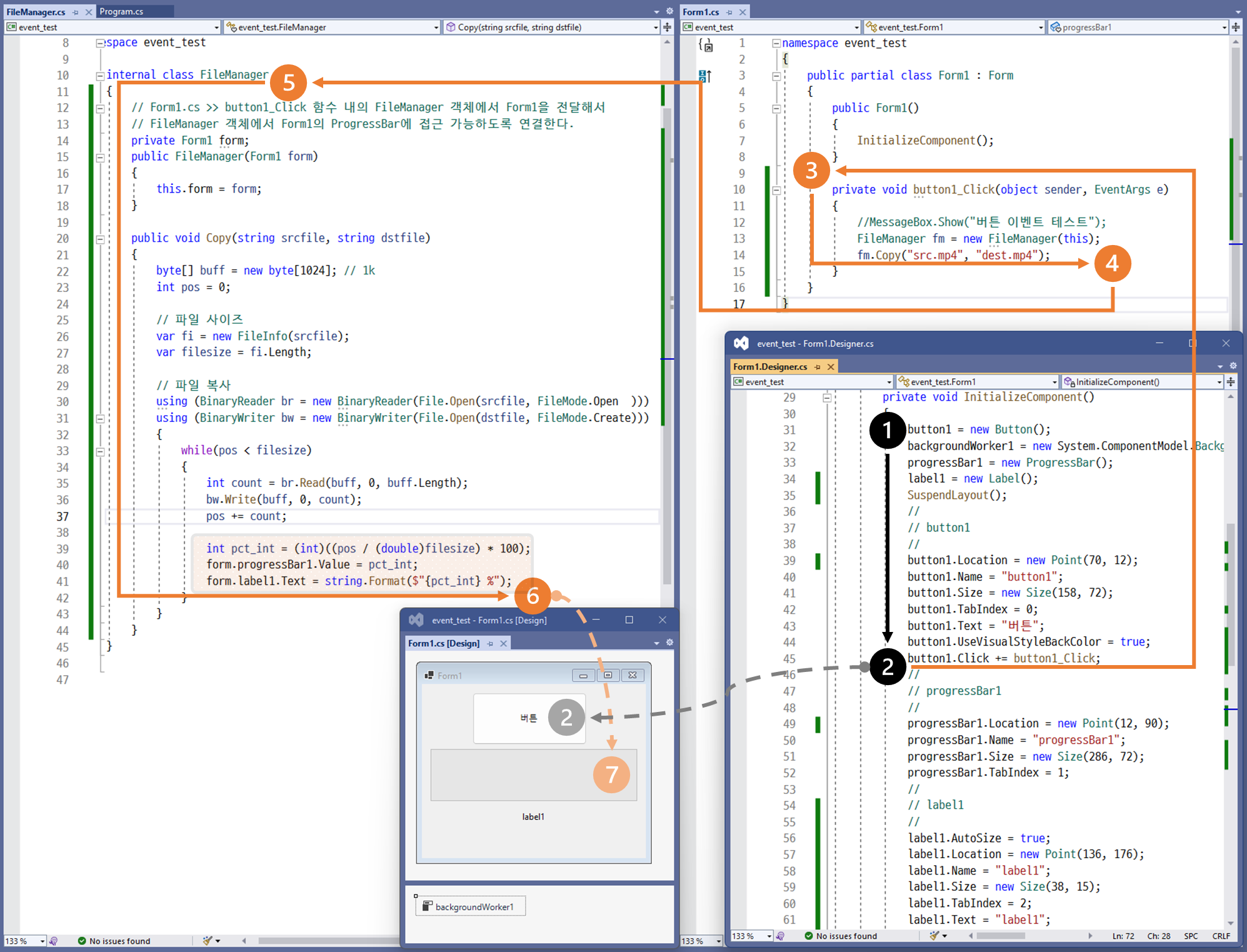Click health indicator icon beside left 133% zoom
The width and height of the screenshot is (1247, 952).
point(54,941)
